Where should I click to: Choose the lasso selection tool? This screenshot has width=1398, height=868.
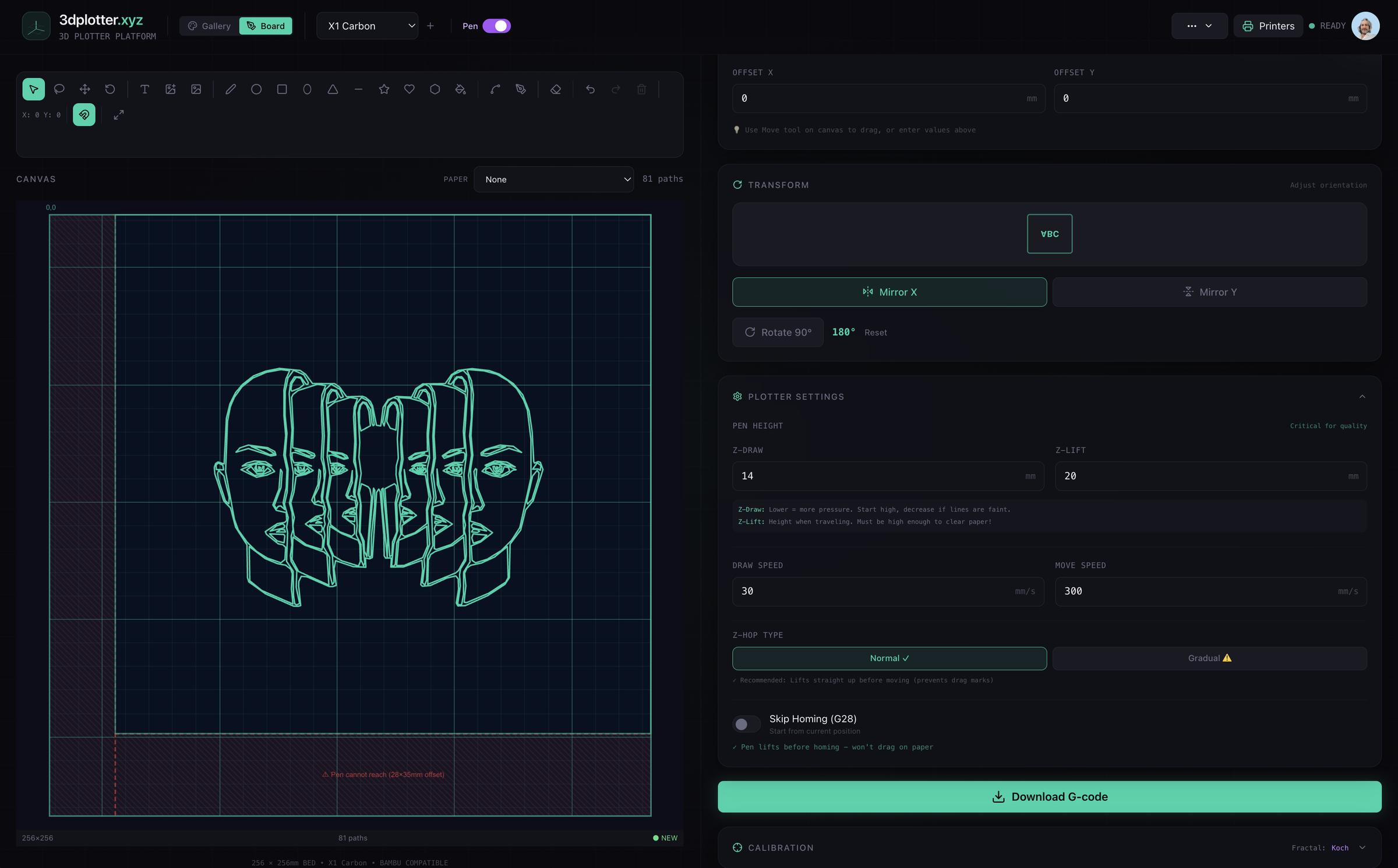tap(59, 89)
